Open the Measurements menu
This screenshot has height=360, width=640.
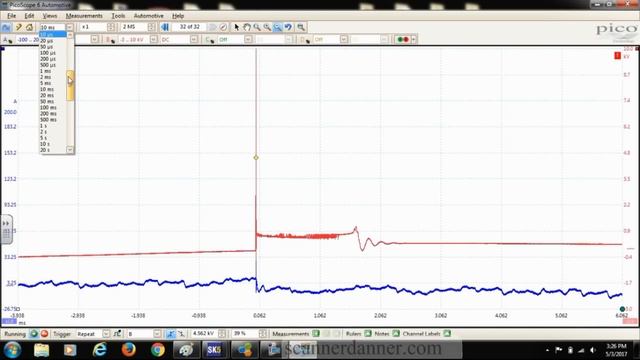pyautogui.click(x=84, y=16)
